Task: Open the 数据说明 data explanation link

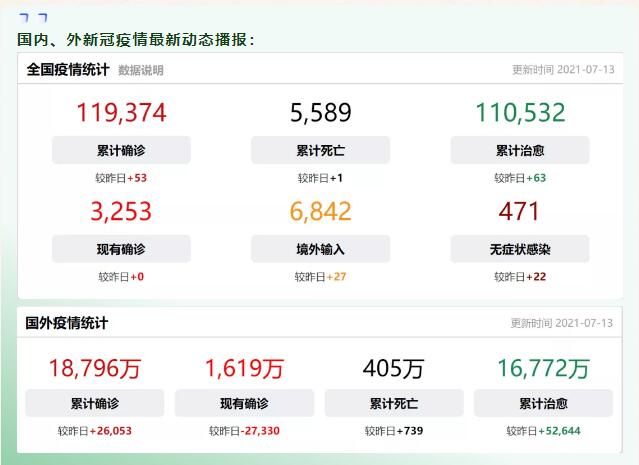Action: pyautogui.click(x=140, y=71)
